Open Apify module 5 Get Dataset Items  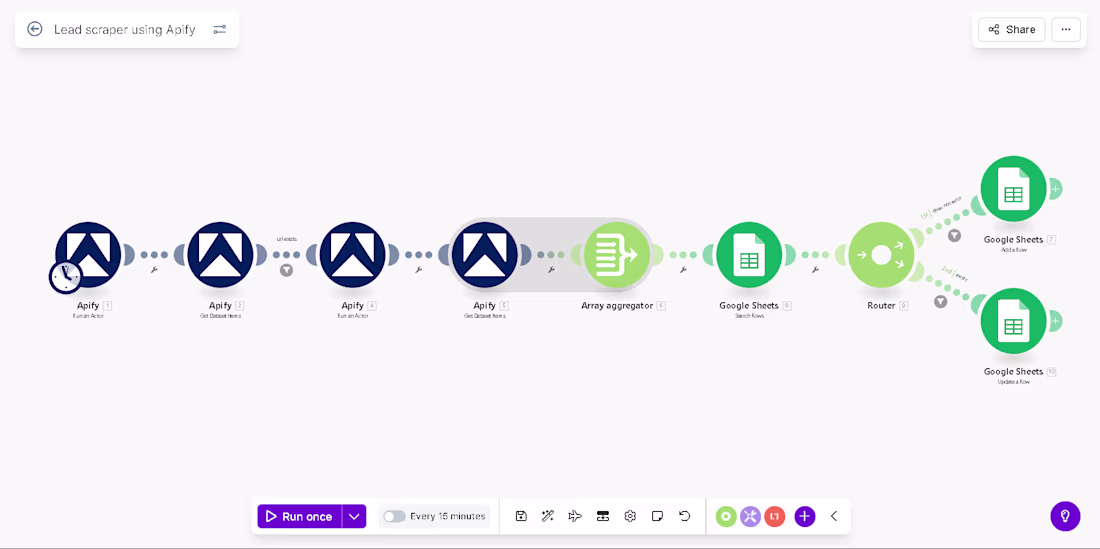(x=485, y=255)
